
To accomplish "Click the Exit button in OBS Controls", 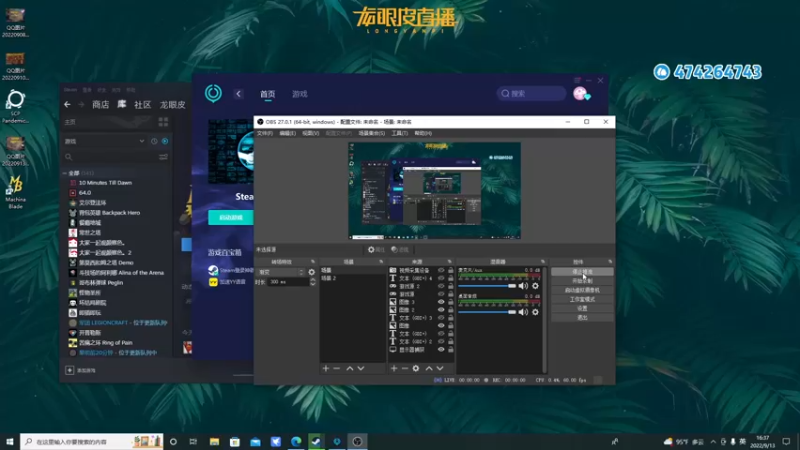I will pos(582,317).
